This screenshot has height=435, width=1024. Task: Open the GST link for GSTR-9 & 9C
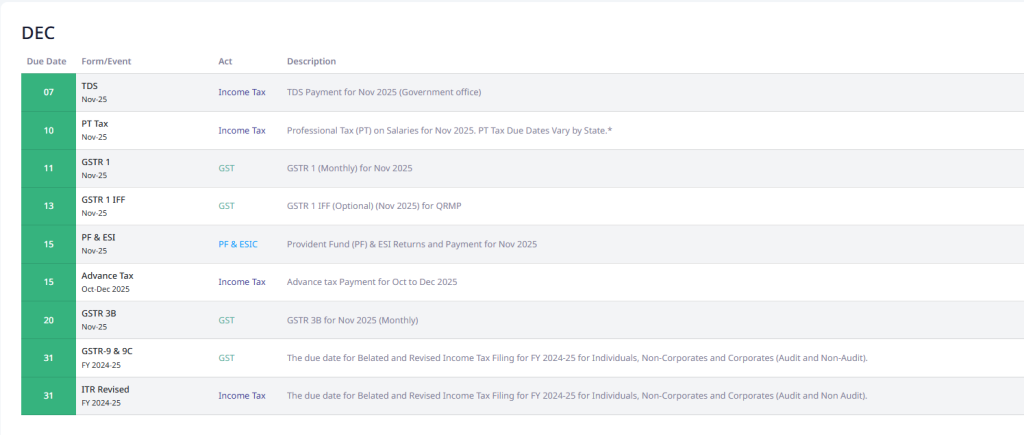coord(226,358)
